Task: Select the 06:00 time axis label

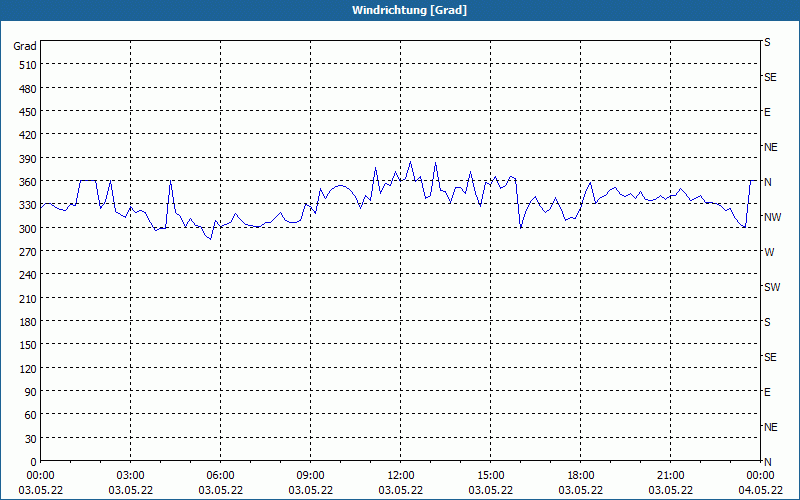Action: [x=220, y=476]
